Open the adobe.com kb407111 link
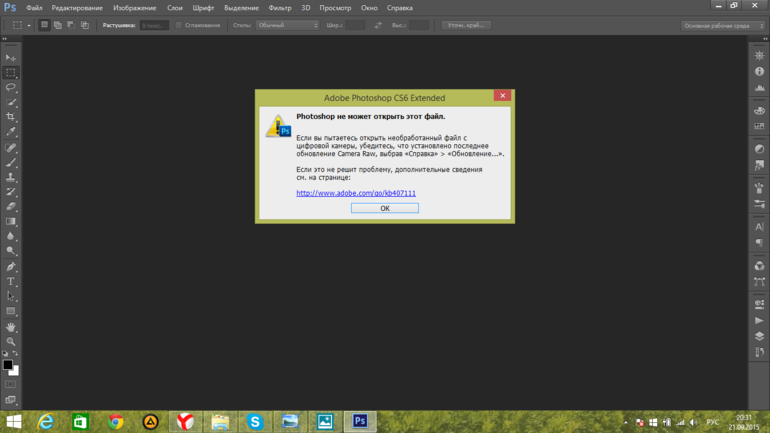The image size is (770, 433). (x=356, y=193)
